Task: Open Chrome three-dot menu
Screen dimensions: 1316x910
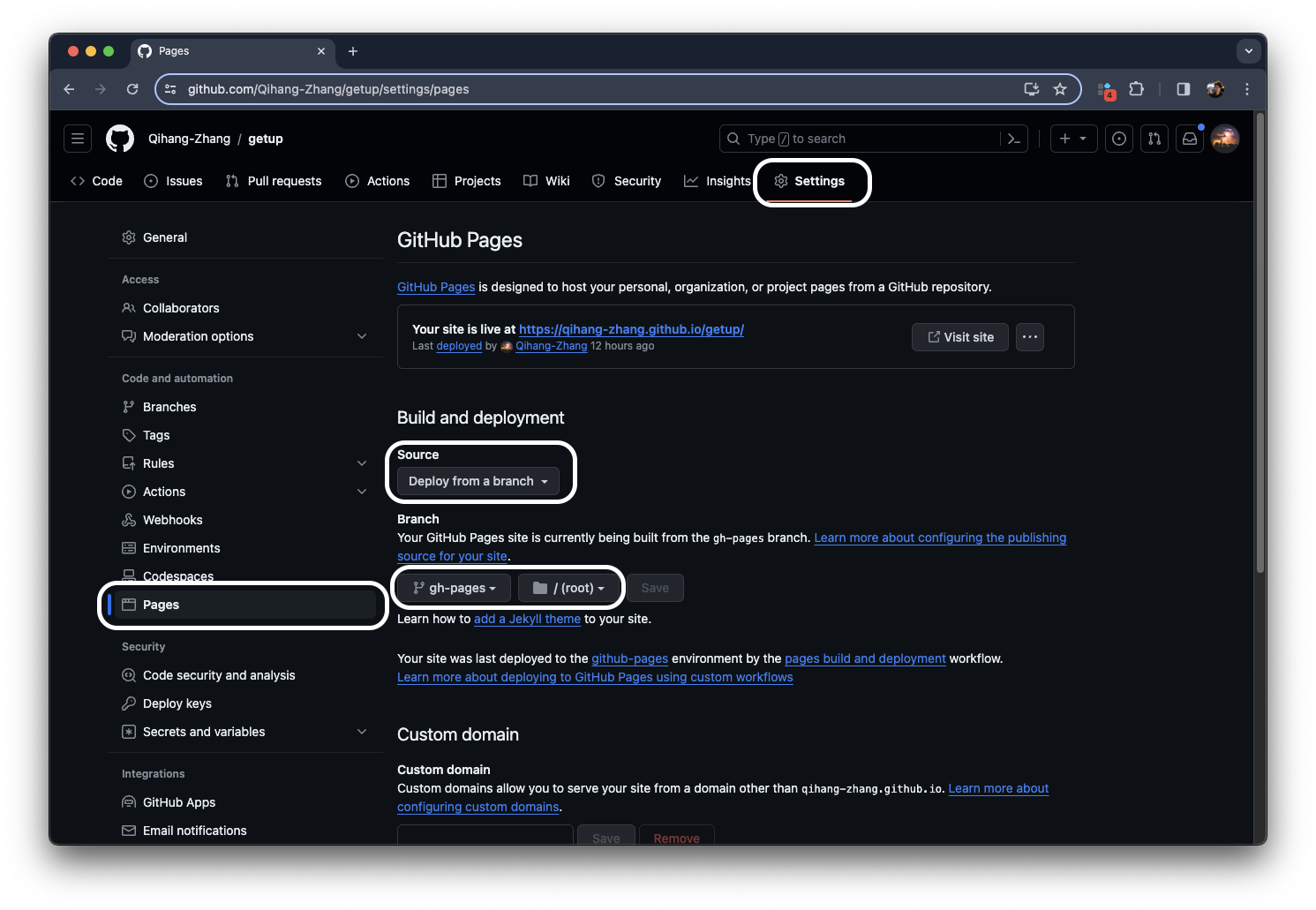Action: coord(1247,89)
